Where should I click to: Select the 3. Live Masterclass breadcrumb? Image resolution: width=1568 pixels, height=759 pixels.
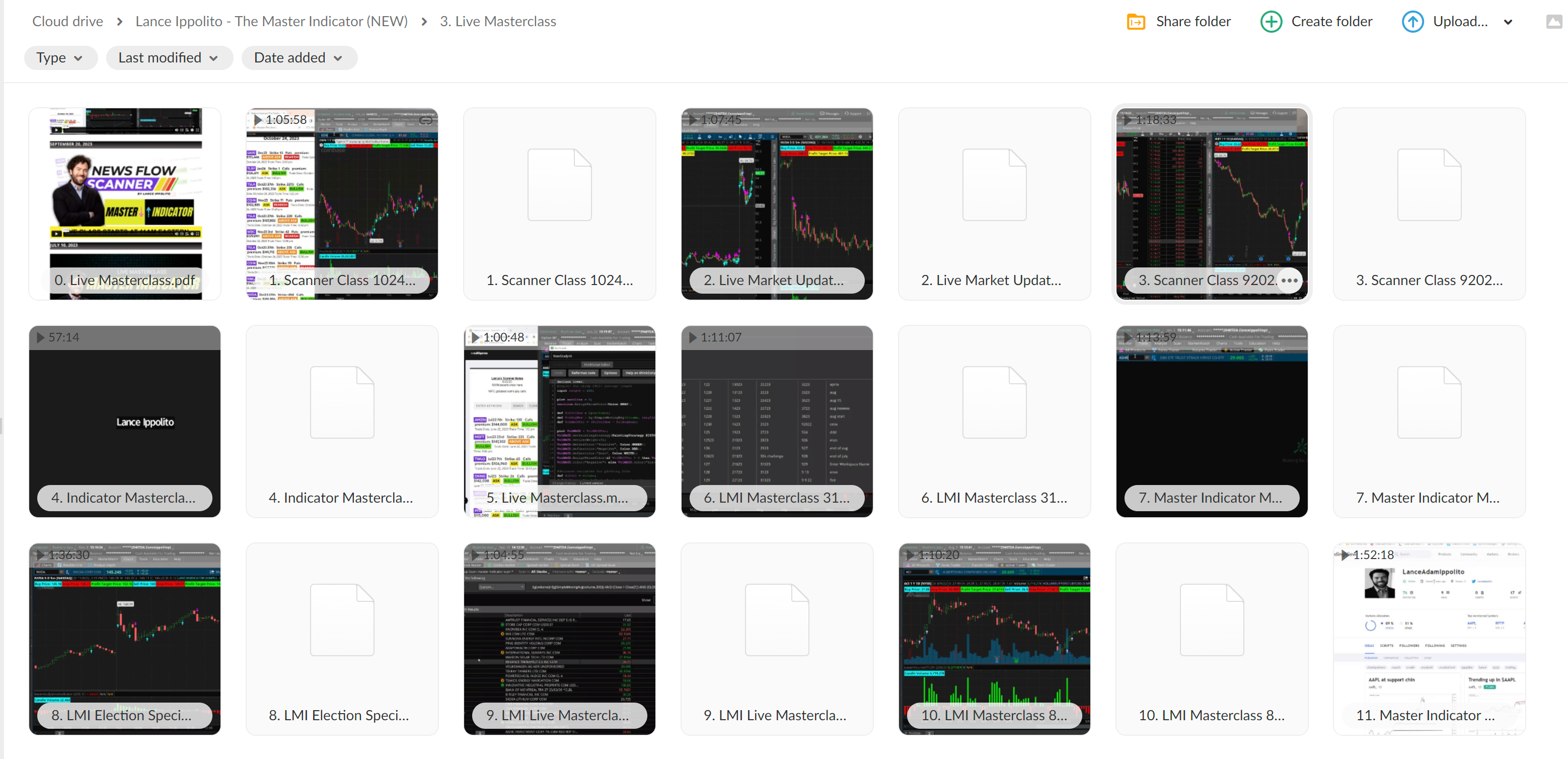click(498, 21)
